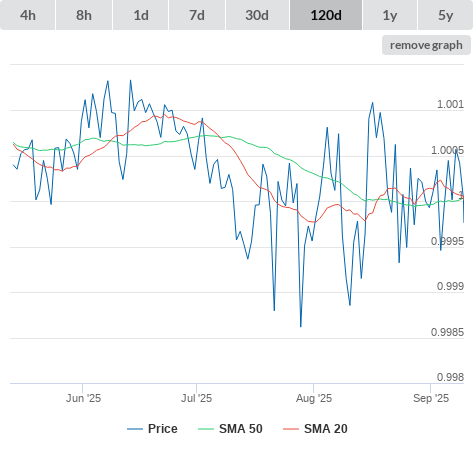Click the Jun '25 axis label

(x=83, y=398)
